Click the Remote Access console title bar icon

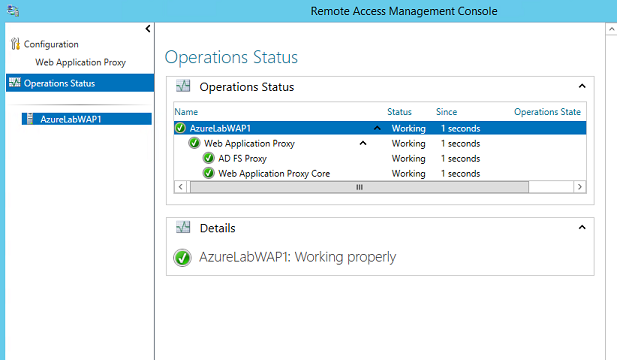(x=13, y=11)
